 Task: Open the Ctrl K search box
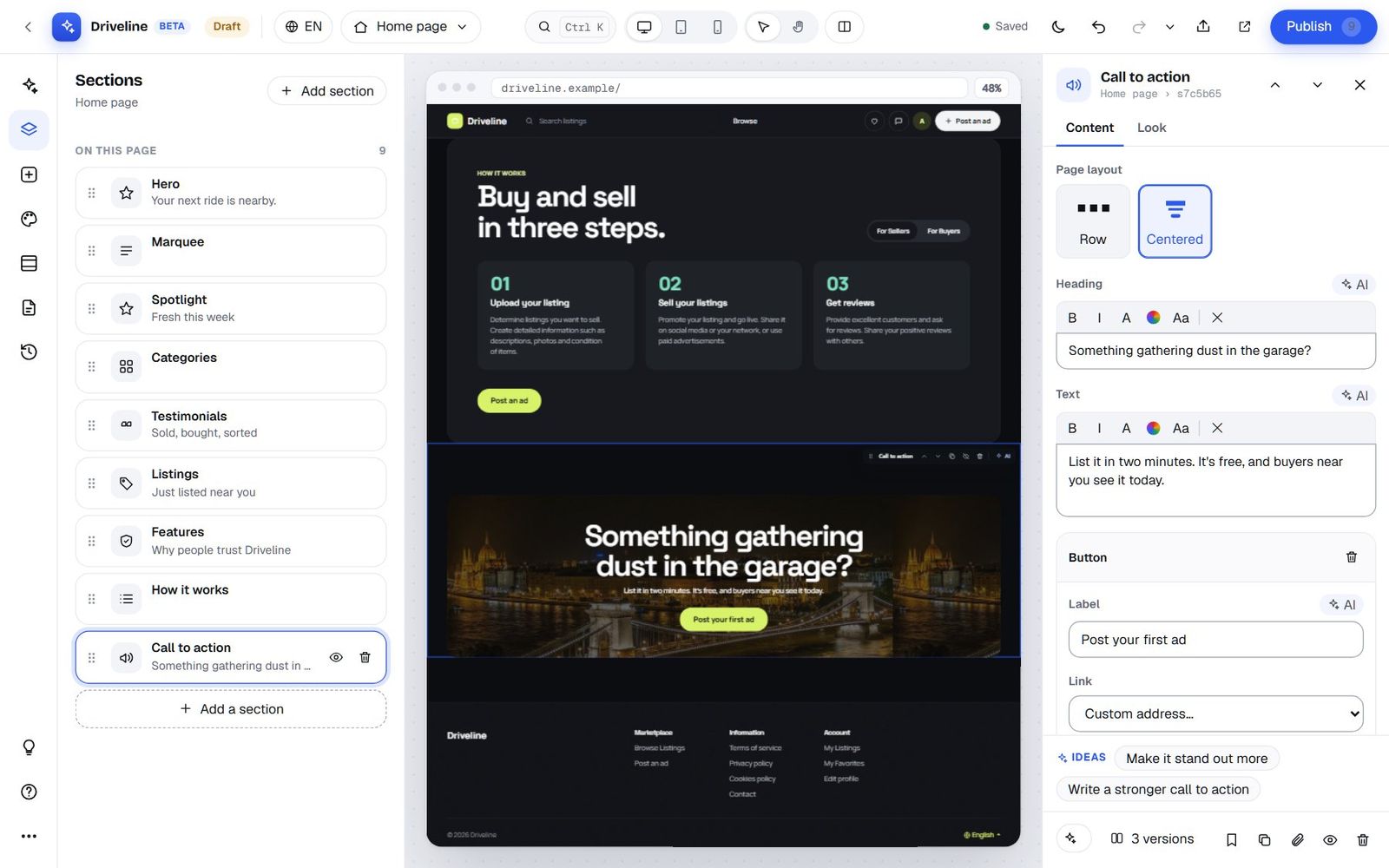point(570,27)
